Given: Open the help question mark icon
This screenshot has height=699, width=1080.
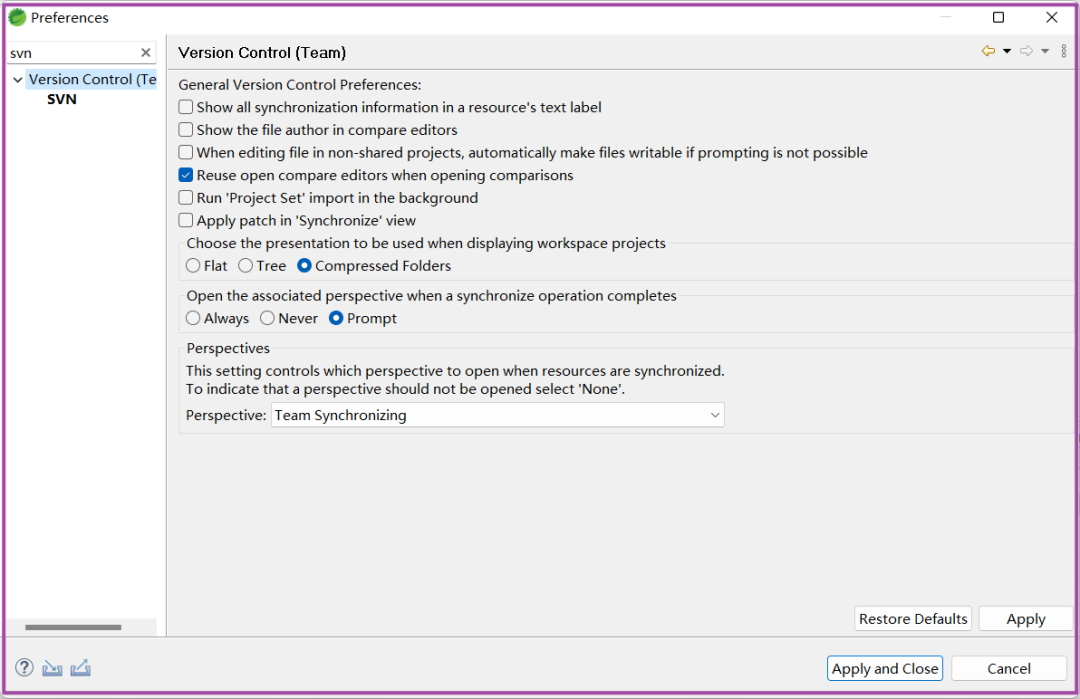Looking at the screenshot, I should [x=24, y=668].
